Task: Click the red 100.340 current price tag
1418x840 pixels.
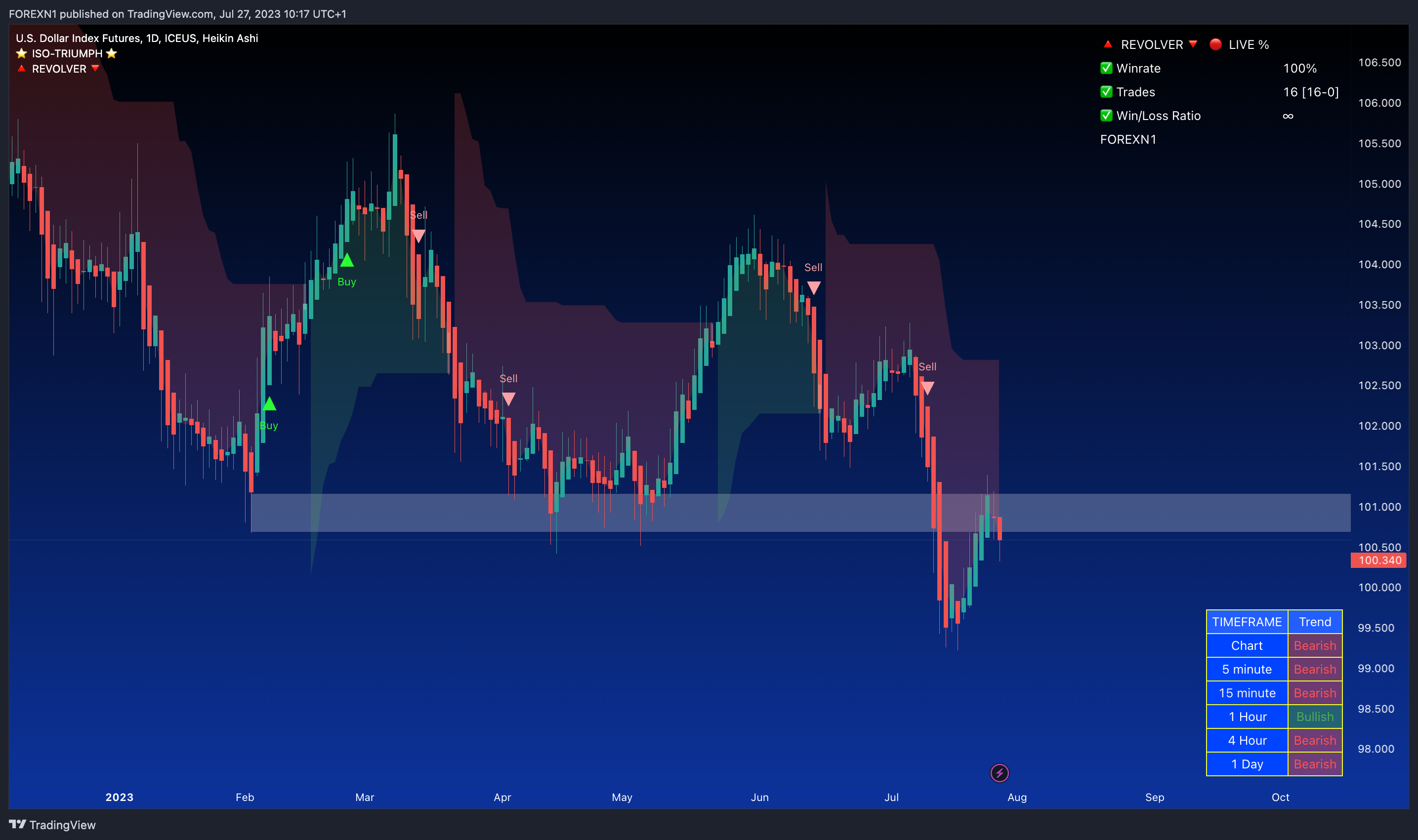Action: coord(1379,560)
